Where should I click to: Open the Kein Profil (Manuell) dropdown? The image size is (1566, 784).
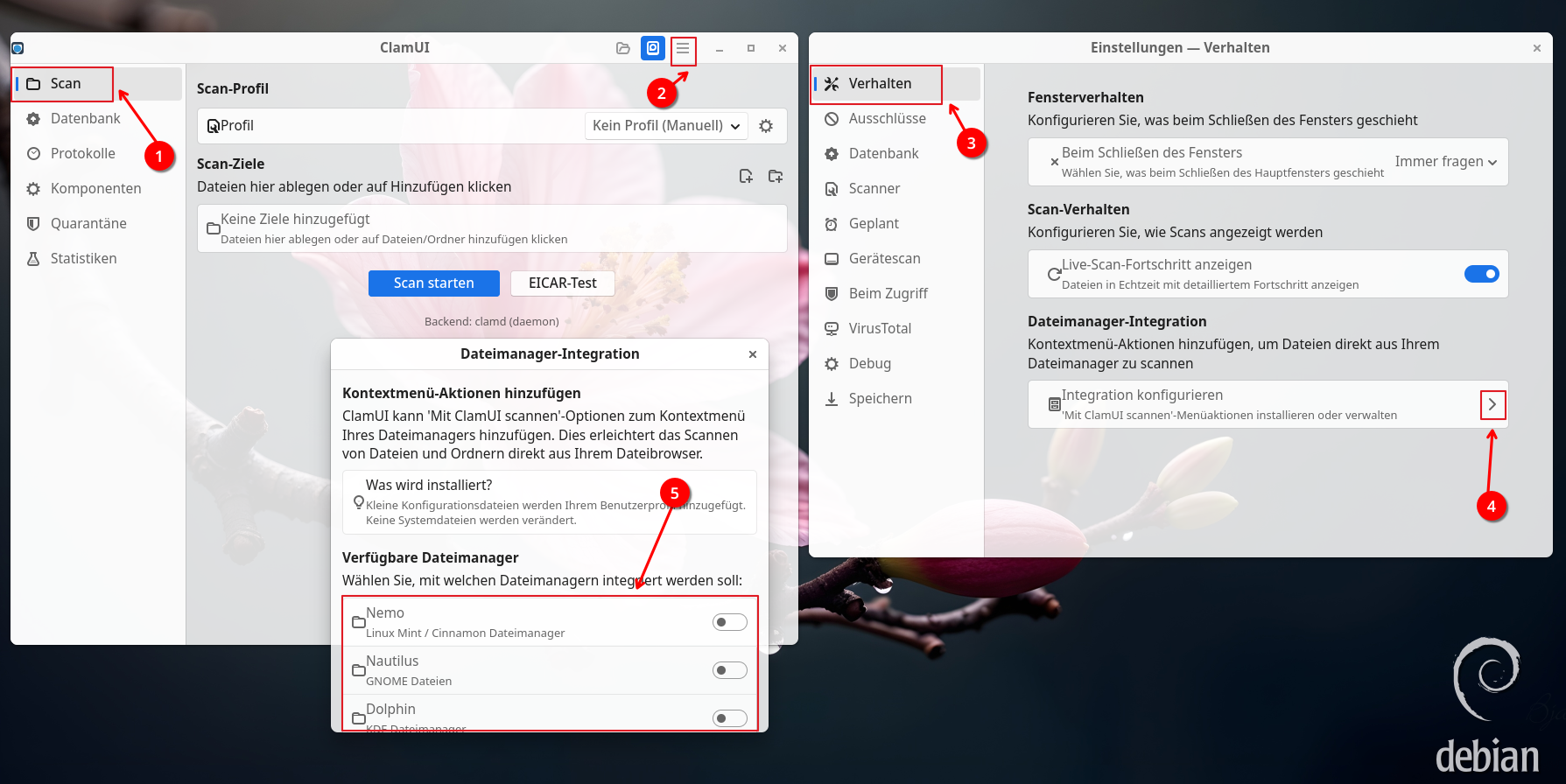[x=666, y=126]
